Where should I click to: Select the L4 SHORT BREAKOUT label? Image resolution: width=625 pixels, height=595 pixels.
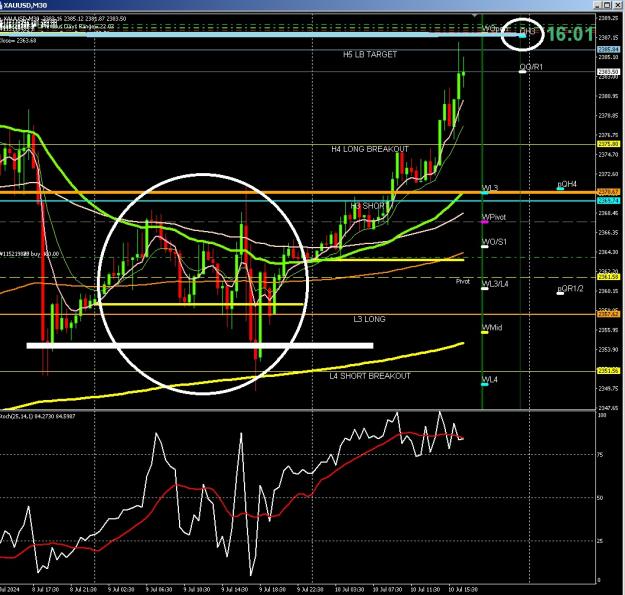pos(370,376)
